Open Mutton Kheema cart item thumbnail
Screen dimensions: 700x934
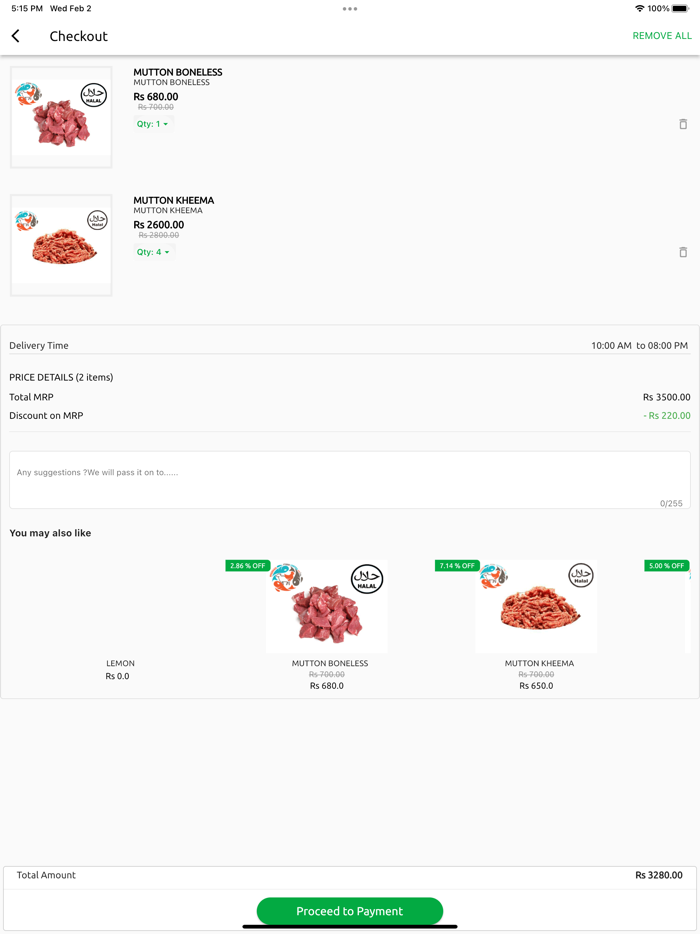click(x=61, y=245)
